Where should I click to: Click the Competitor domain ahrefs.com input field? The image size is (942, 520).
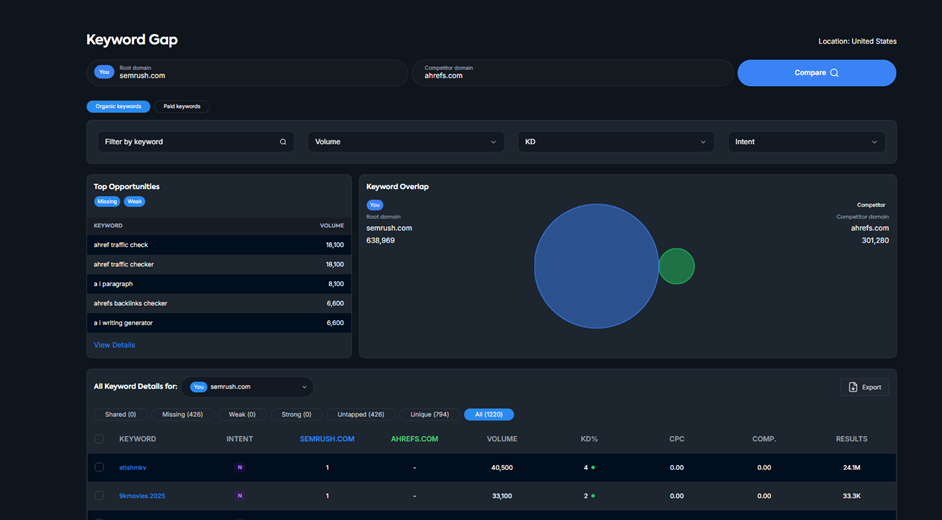573,73
